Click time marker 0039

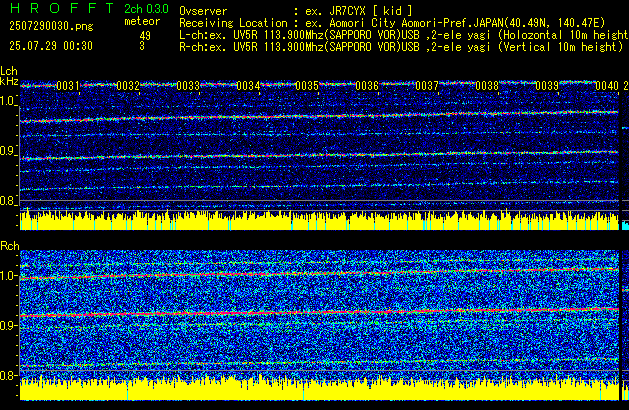[547, 86]
